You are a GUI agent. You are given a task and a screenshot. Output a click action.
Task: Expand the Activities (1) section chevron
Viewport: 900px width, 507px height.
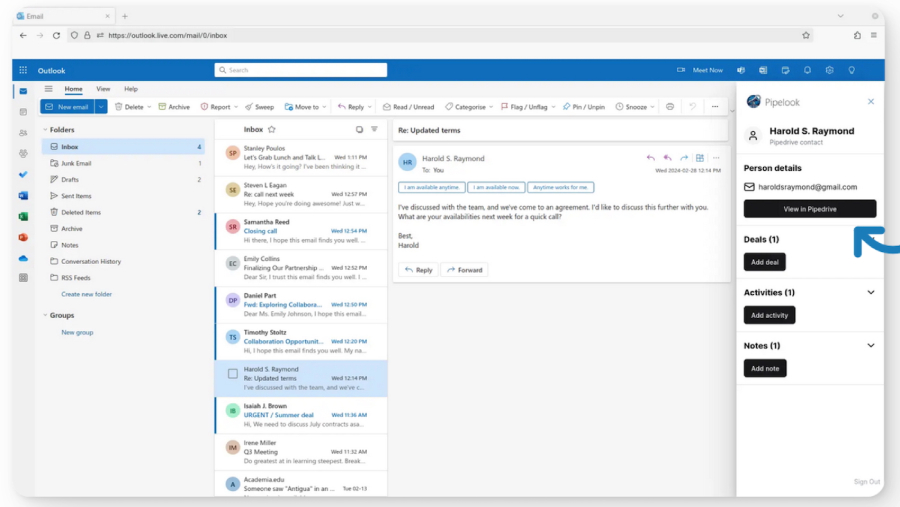[871, 292]
